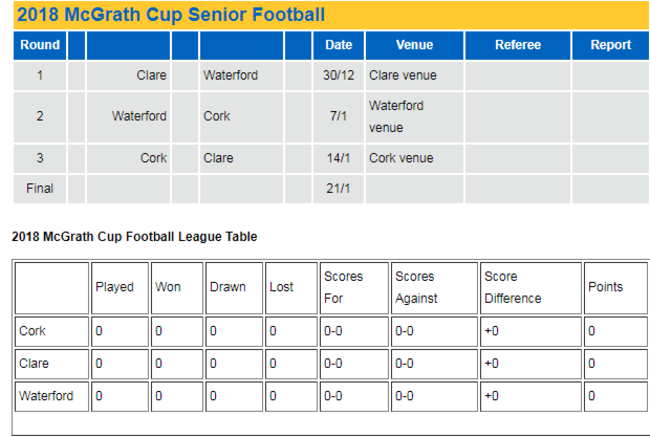Click the 14/1 date in Round 3
Image resolution: width=650 pixels, height=437 pixels.
(339, 158)
